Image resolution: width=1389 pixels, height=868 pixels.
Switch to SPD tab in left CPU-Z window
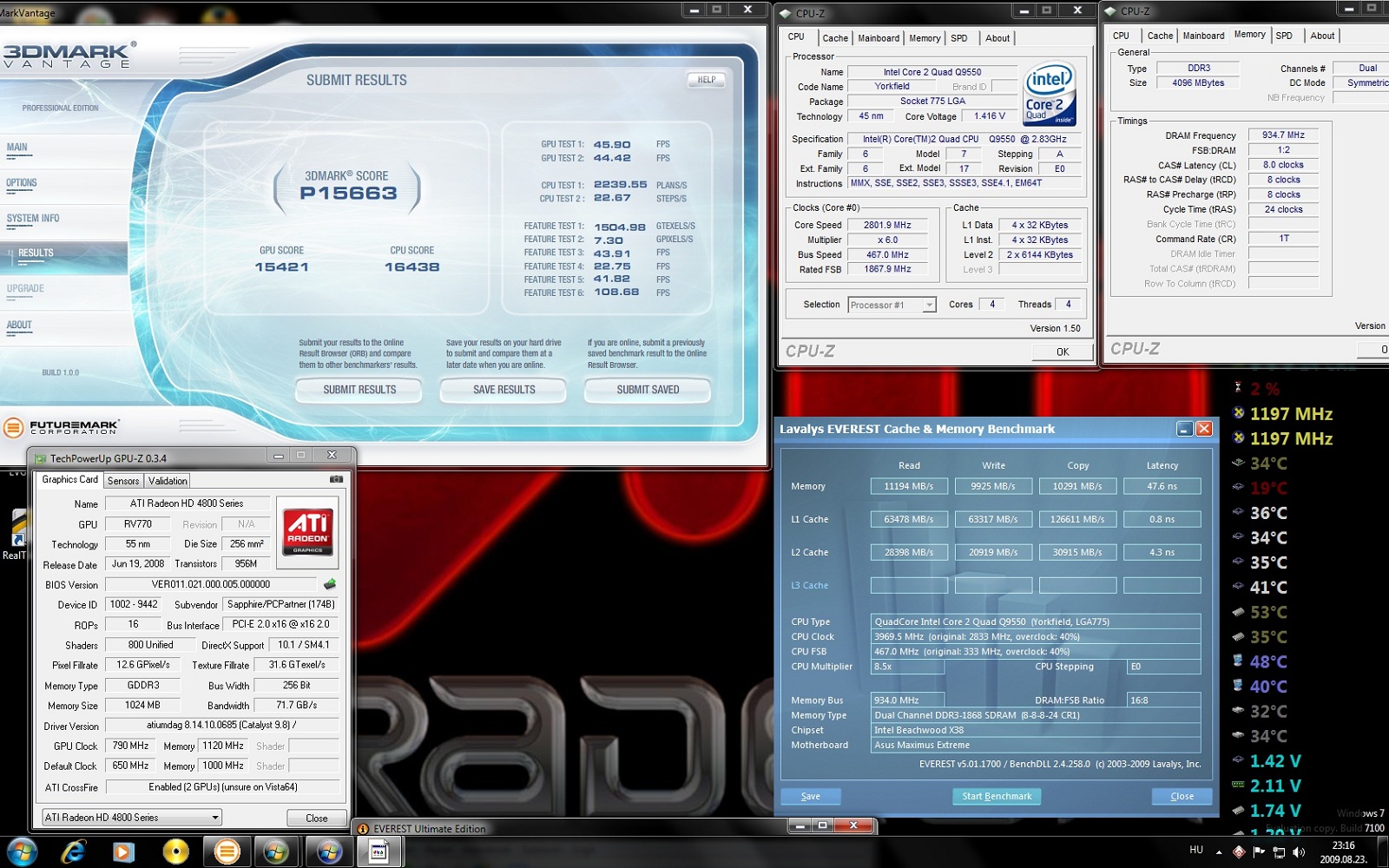click(x=958, y=38)
